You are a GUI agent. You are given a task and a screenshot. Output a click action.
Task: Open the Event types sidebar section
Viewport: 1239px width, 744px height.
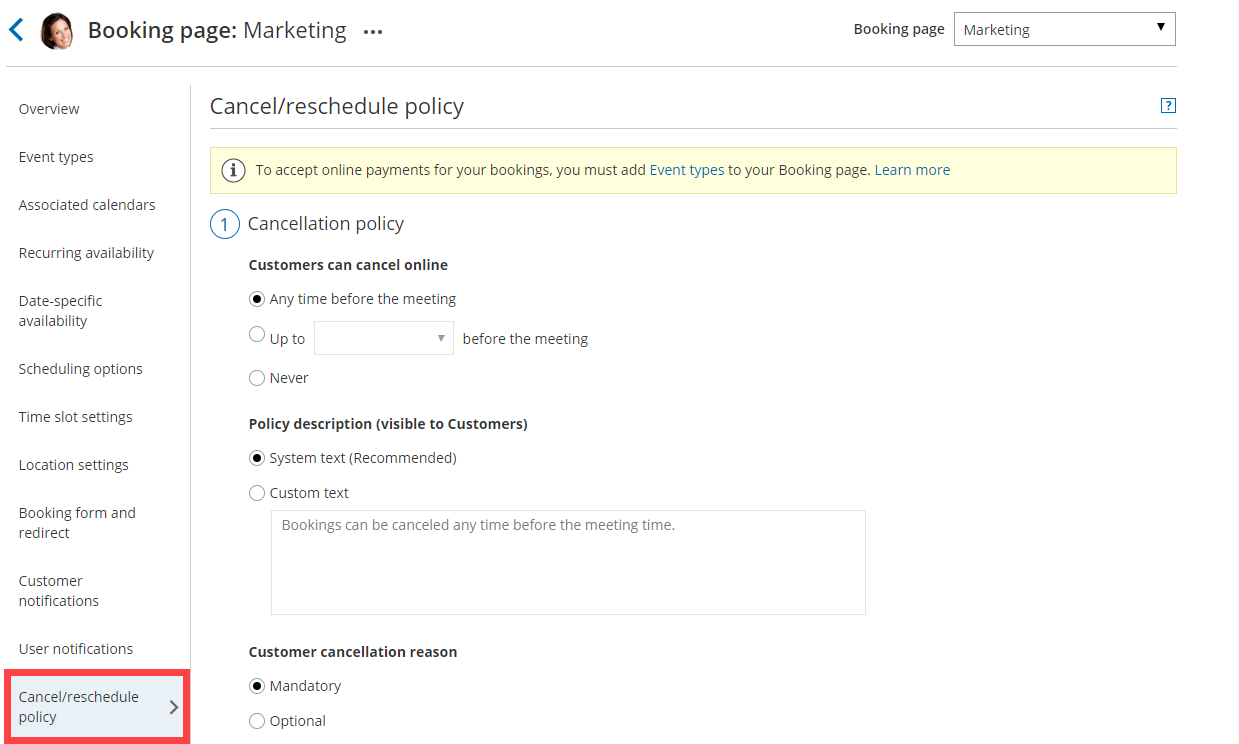(56, 157)
